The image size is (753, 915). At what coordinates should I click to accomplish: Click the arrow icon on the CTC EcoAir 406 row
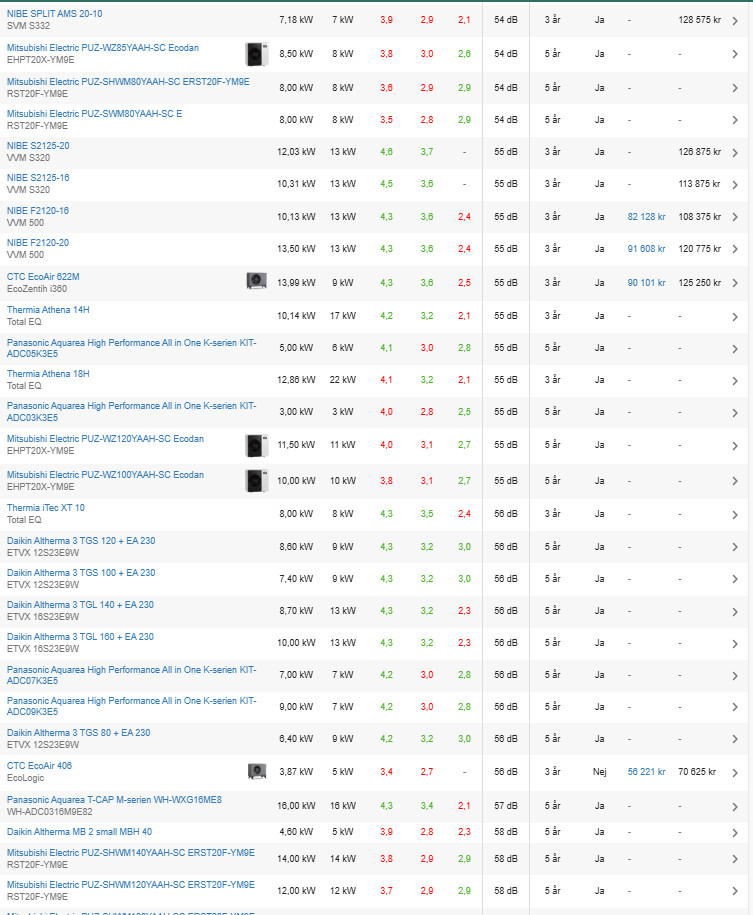click(734, 772)
